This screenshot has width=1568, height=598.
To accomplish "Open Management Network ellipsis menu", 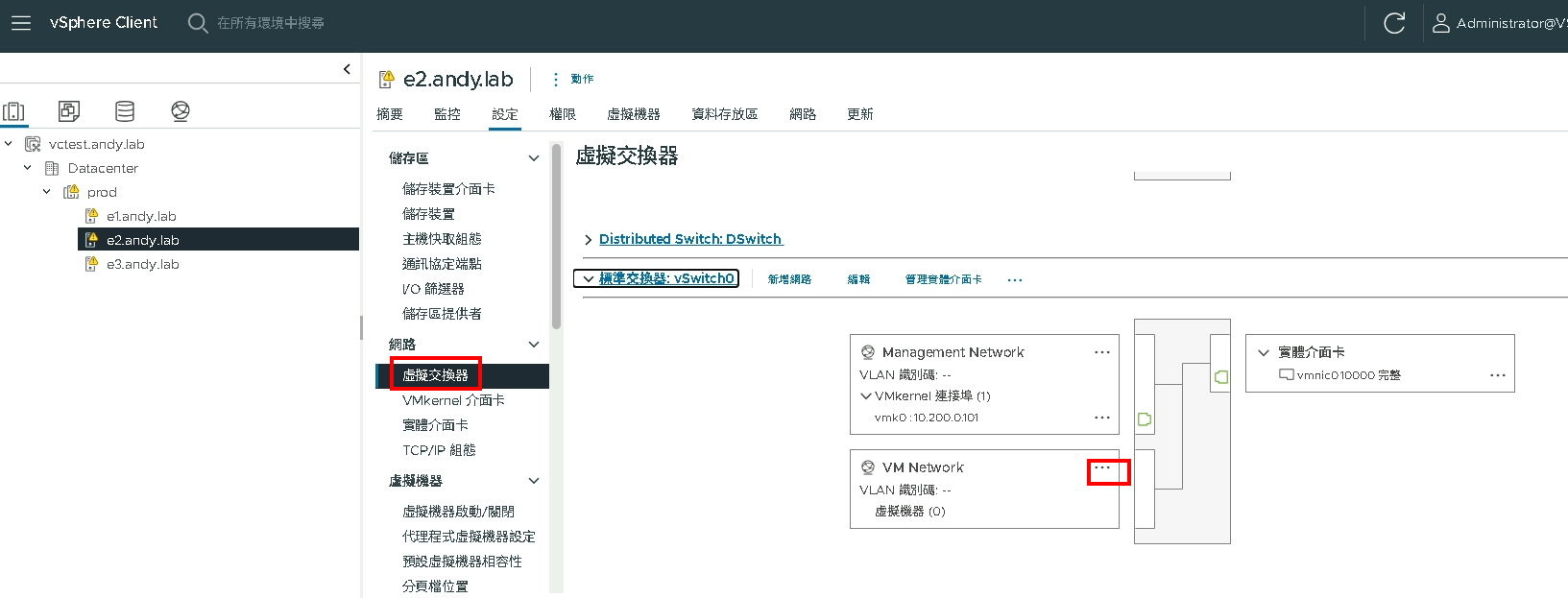I will pyautogui.click(x=1102, y=352).
